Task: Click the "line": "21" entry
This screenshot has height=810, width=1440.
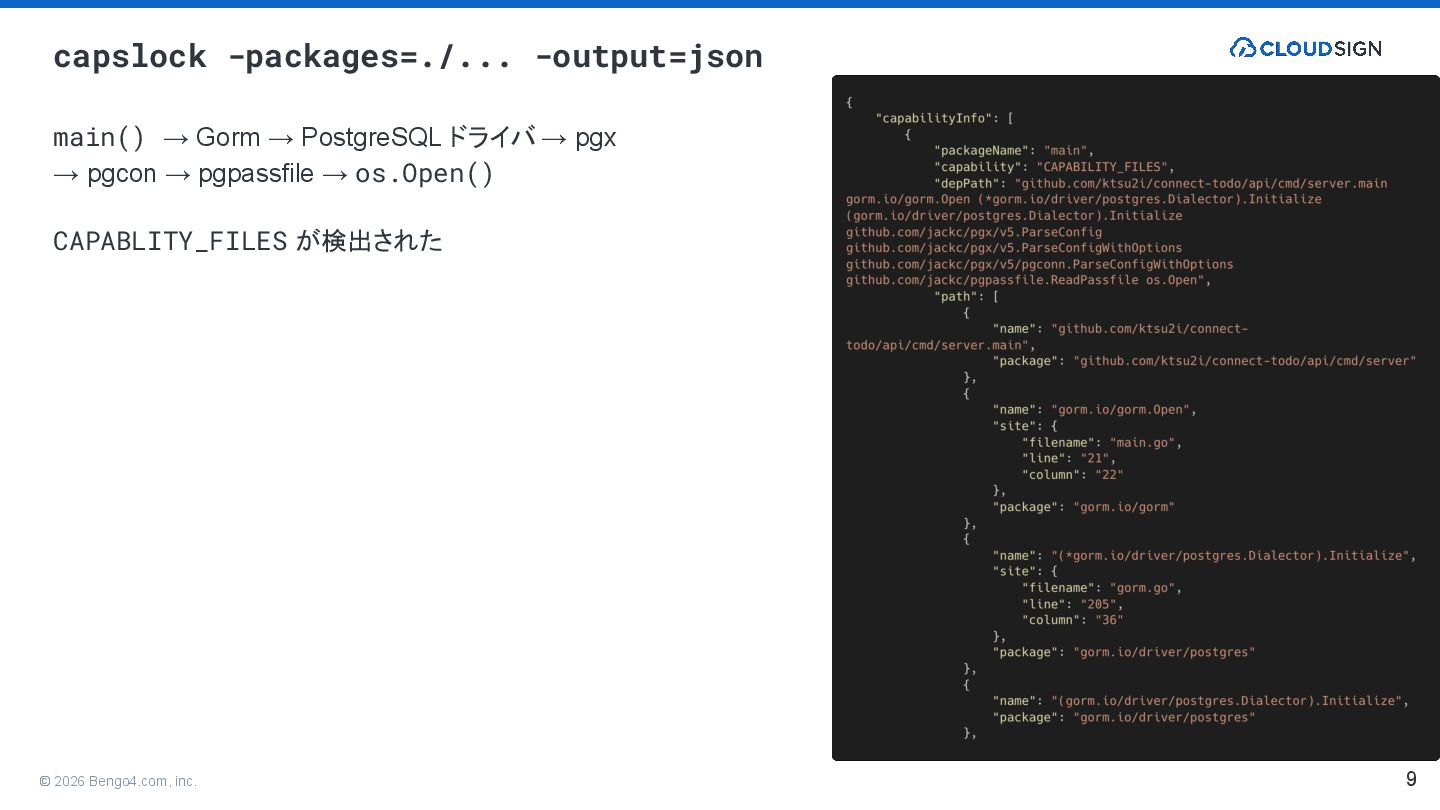Action: point(1069,458)
